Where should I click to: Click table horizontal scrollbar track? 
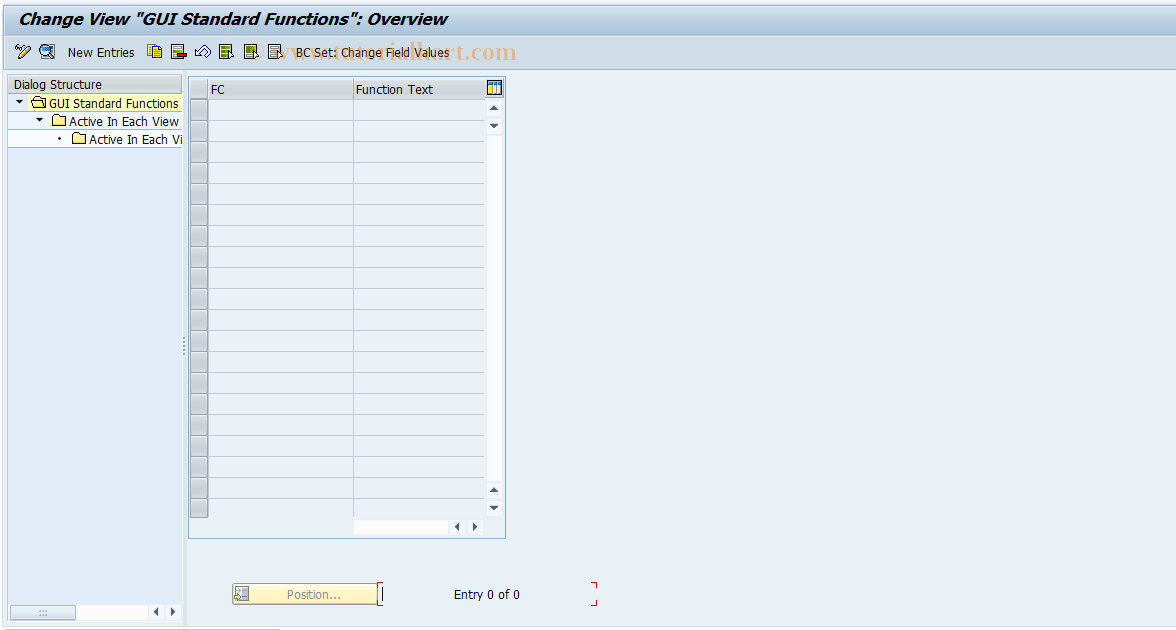tap(401, 527)
